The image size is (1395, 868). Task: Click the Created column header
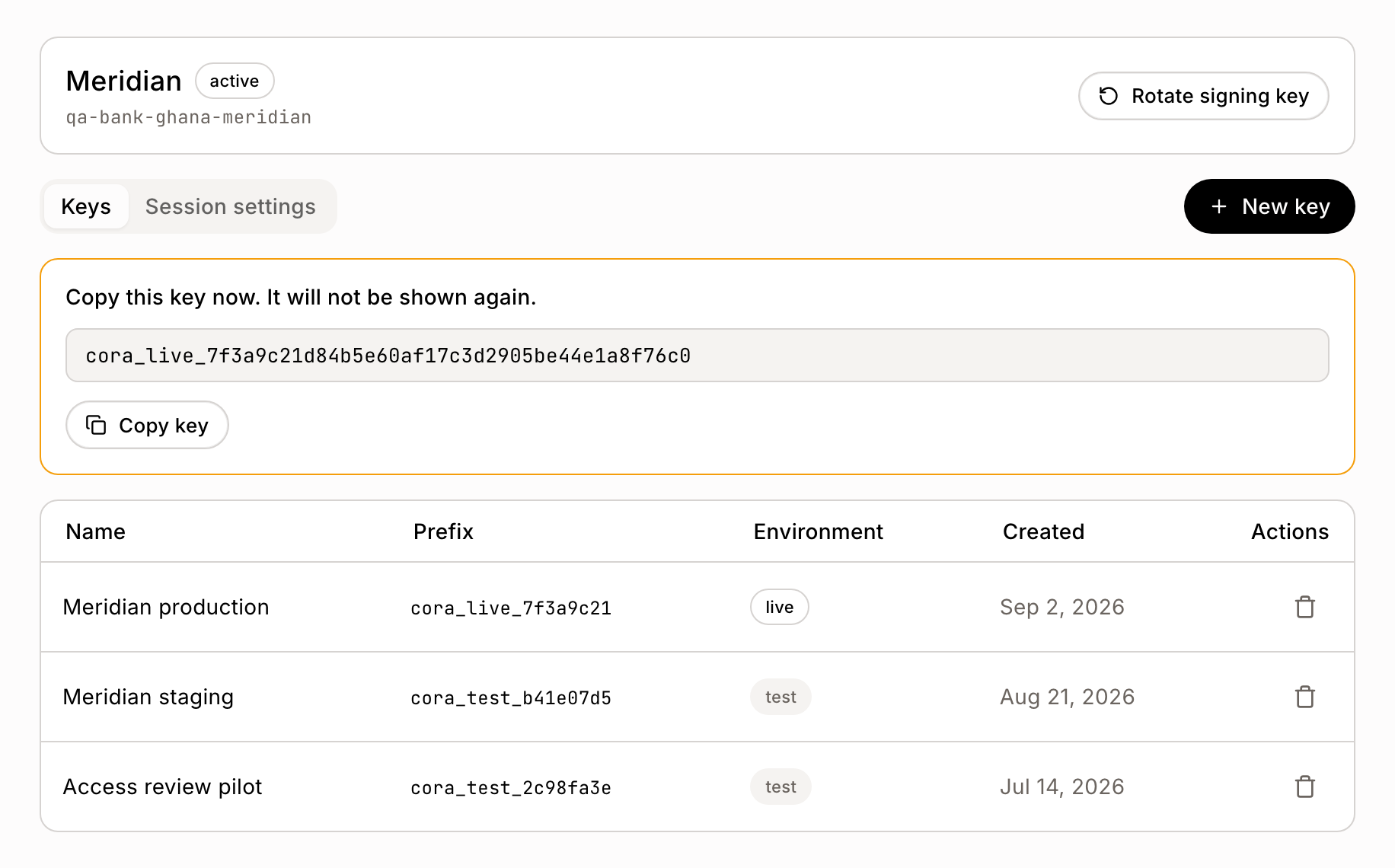tap(1044, 531)
